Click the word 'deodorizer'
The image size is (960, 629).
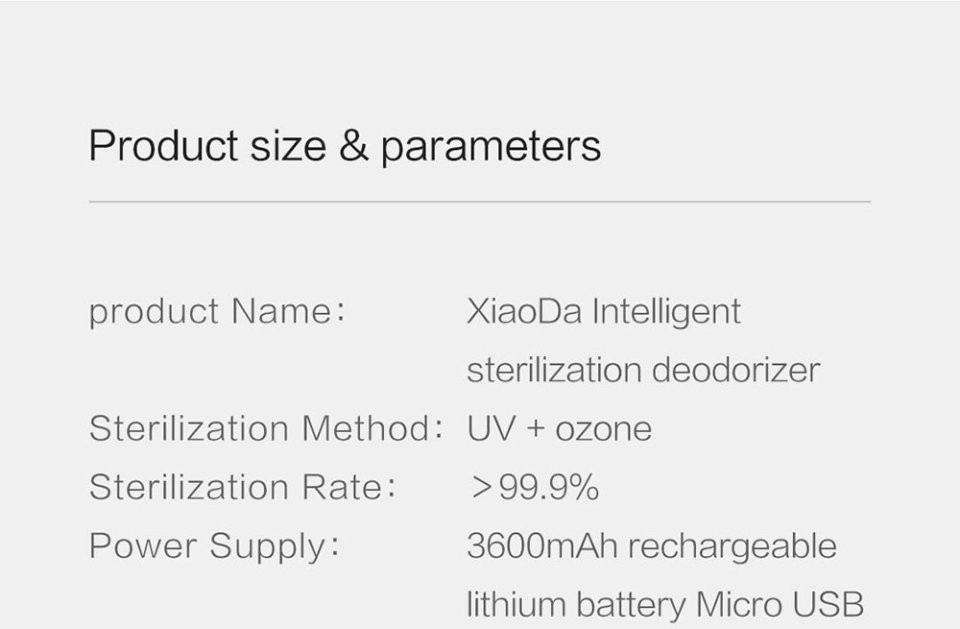[736, 370]
